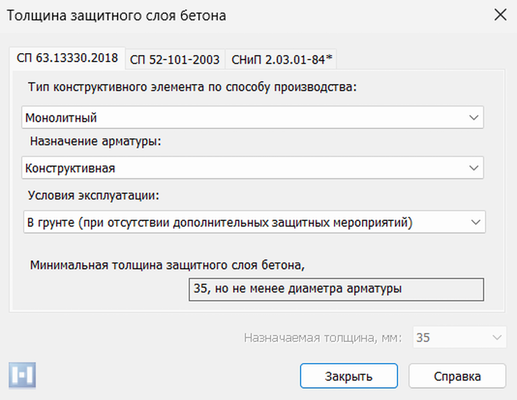
Task: Click the minimum cover thickness result field
Action: [x=336, y=289]
